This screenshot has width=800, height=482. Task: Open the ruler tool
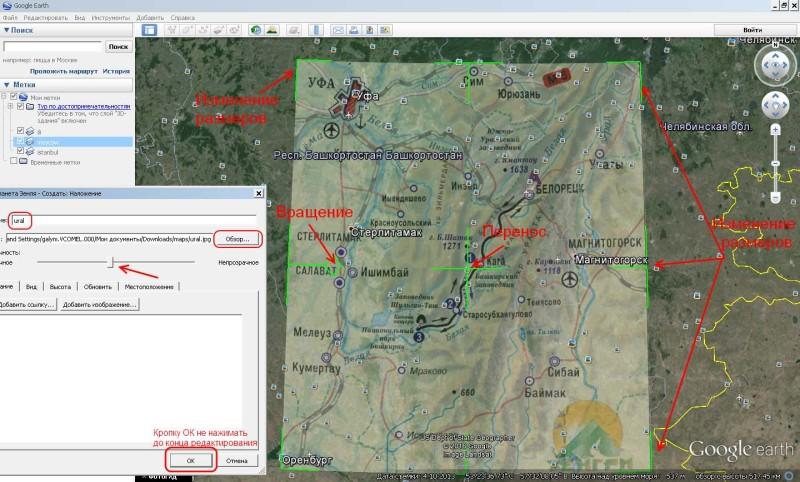tap(316, 30)
